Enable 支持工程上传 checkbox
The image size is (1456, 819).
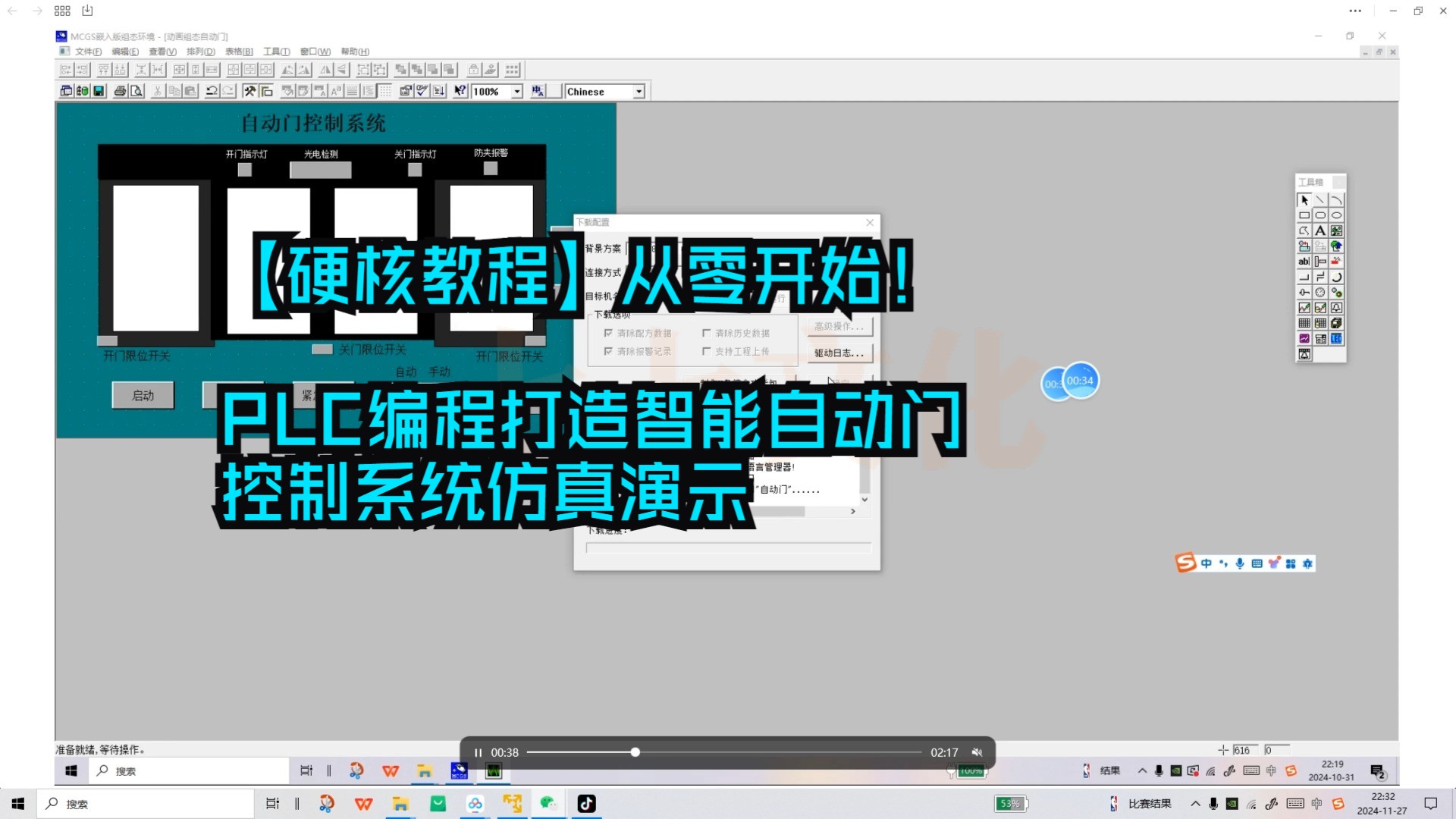706,351
